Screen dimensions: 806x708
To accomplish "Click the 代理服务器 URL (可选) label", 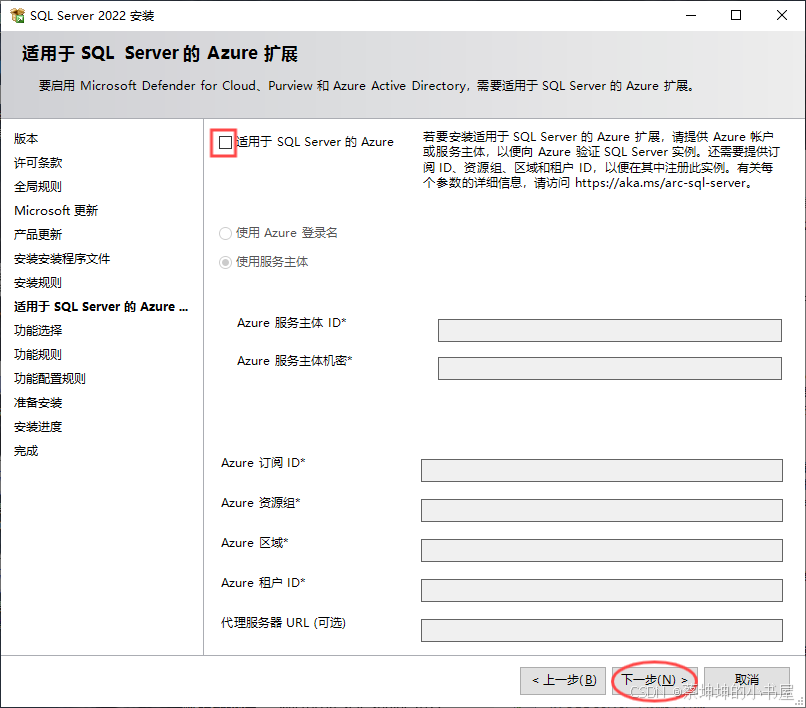I will tap(283, 623).
